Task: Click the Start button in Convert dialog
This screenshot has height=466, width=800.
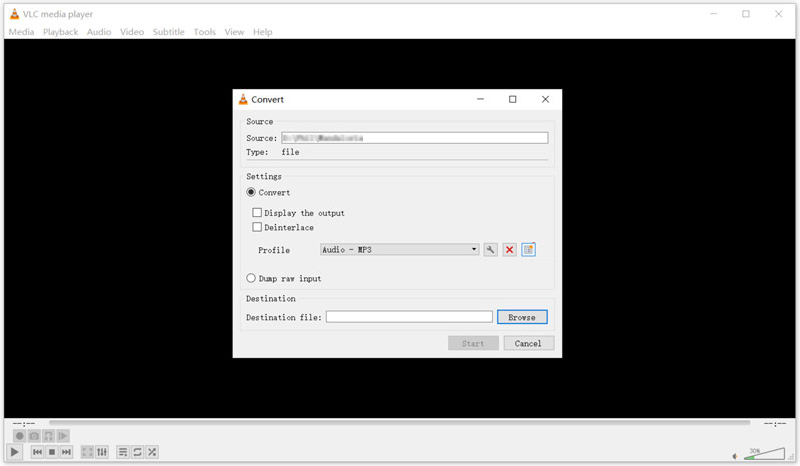Action: pos(473,343)
